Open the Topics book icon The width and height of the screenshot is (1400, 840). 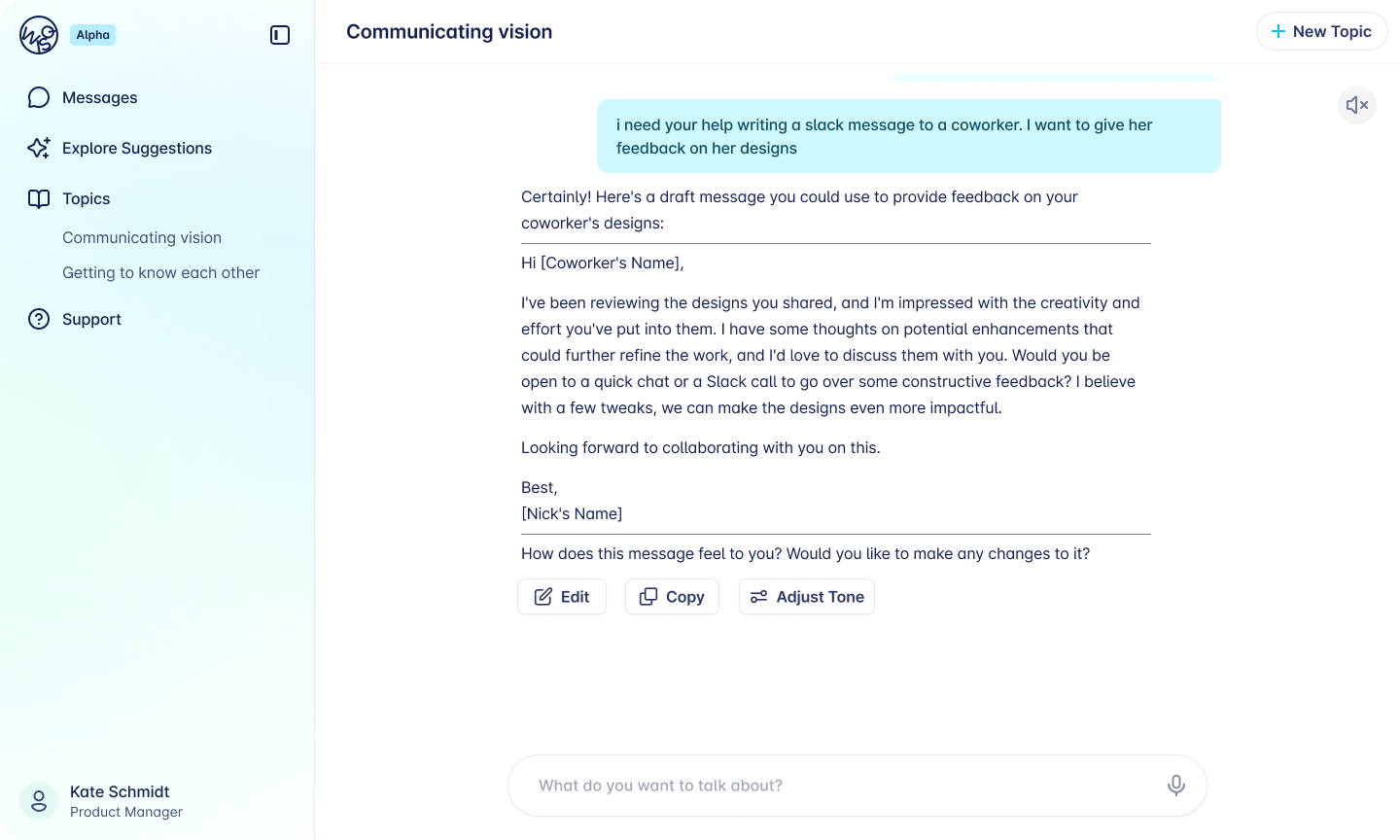tap(39, 198)
